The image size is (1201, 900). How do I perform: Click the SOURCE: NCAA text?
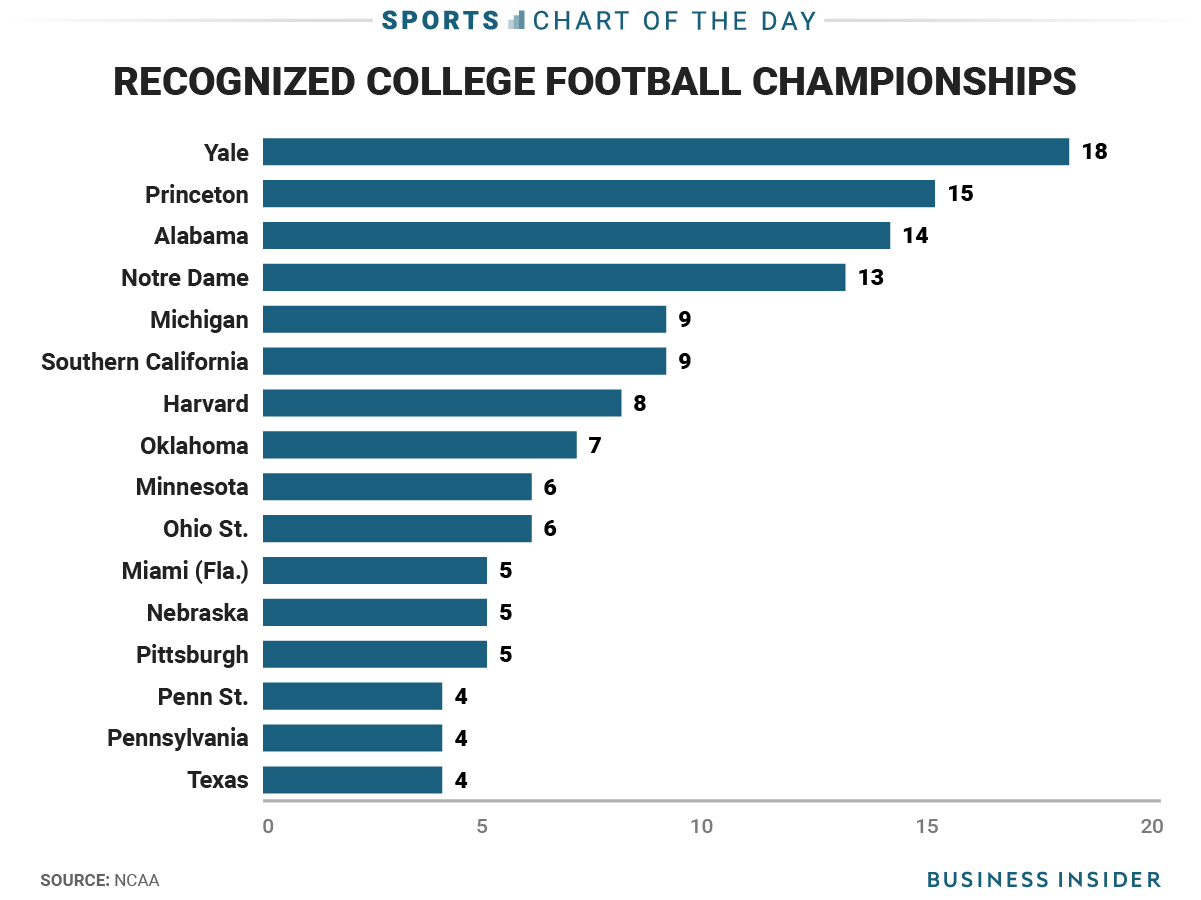[100, 881]
